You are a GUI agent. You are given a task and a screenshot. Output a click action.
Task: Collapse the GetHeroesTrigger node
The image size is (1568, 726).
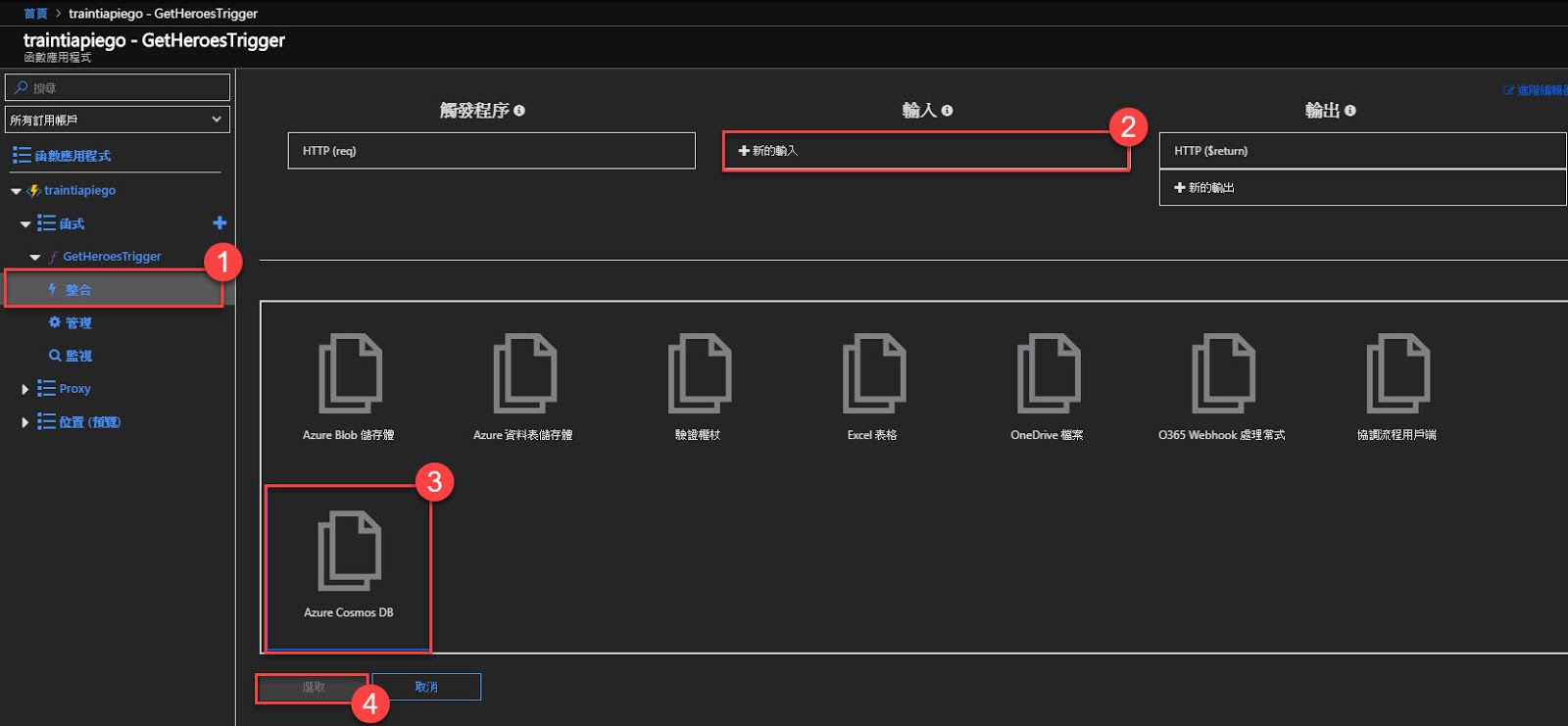[x=35, y=258]
